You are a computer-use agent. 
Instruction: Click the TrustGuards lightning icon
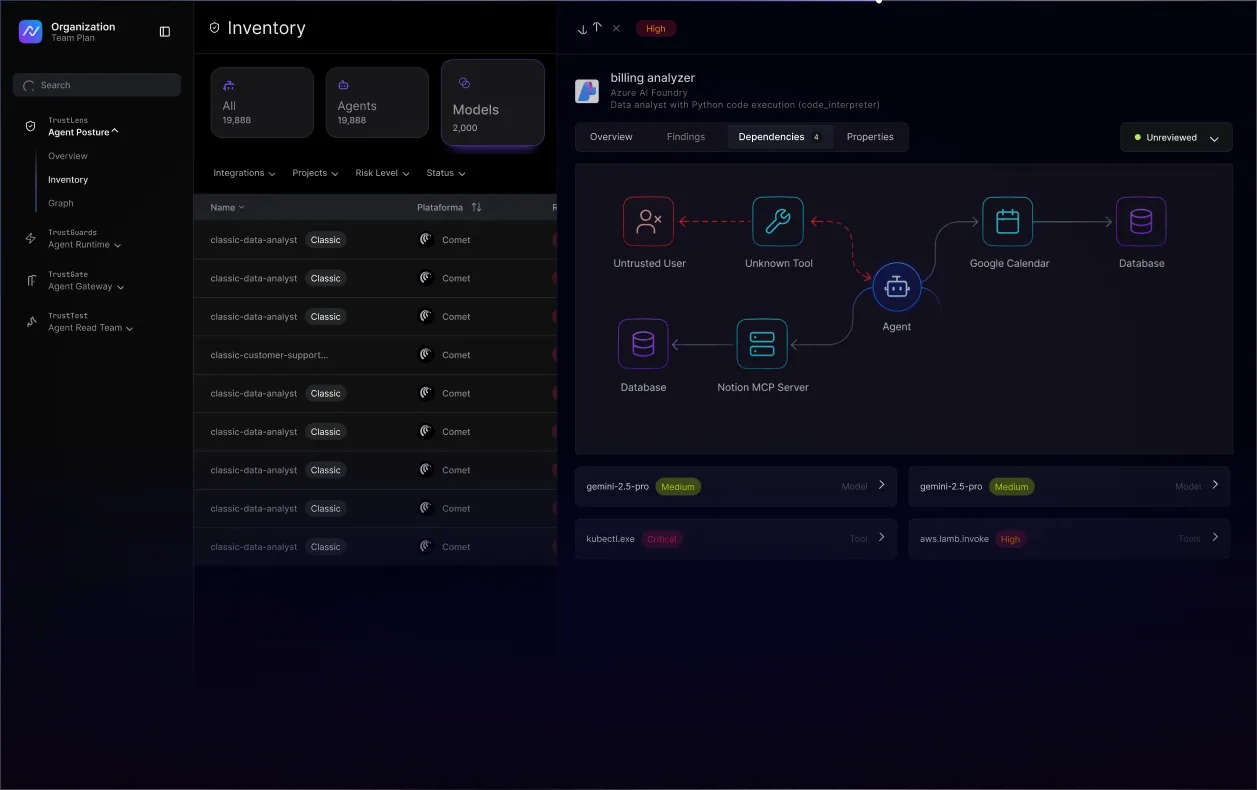(31, 239)
